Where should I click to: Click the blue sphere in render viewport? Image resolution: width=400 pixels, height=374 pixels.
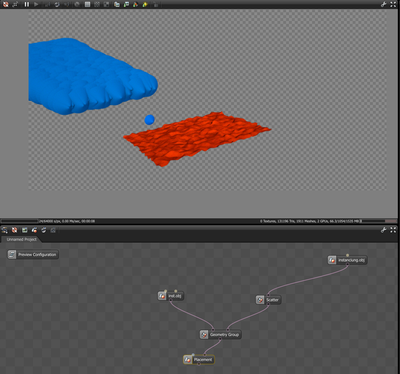(x=150, y=120)
